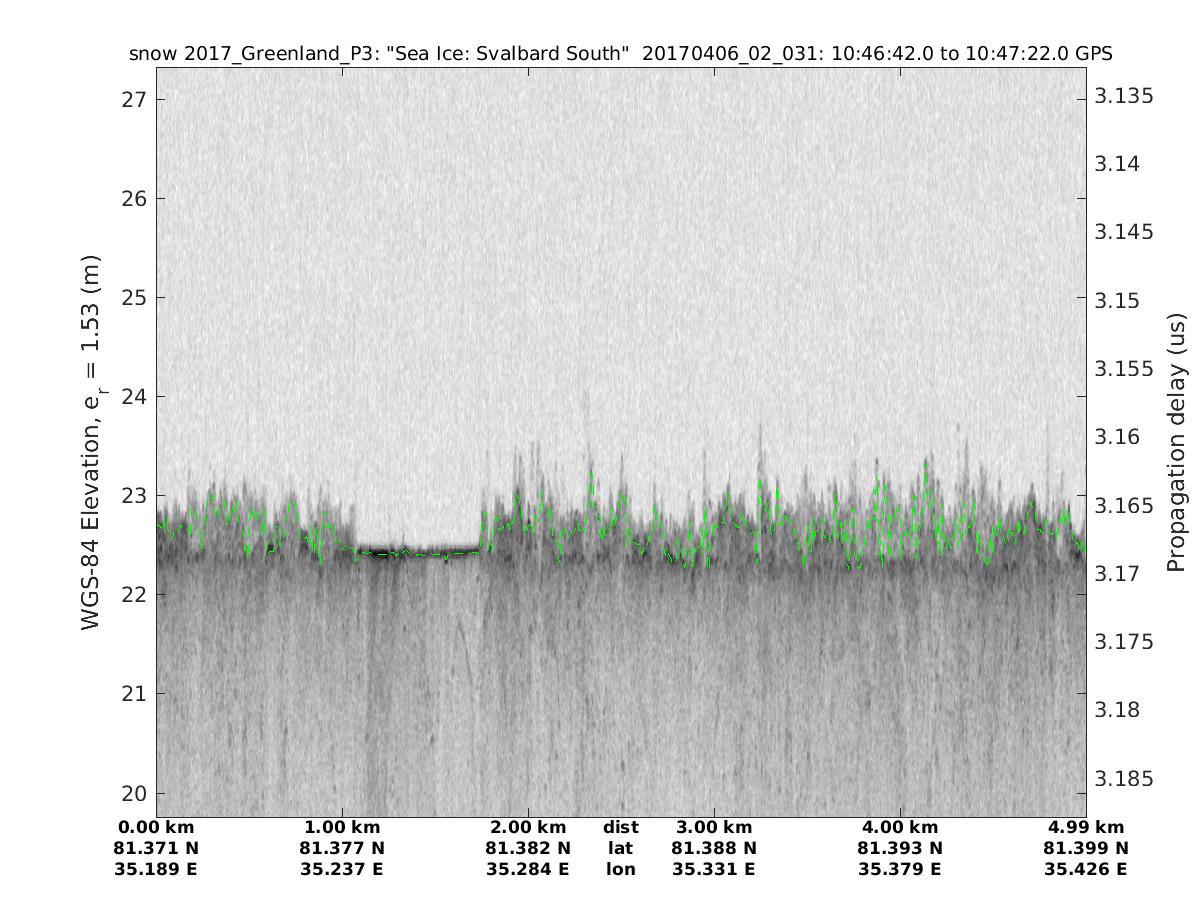Click the 4.00 km distance label
1200x900 pixels.
(900, 827)
